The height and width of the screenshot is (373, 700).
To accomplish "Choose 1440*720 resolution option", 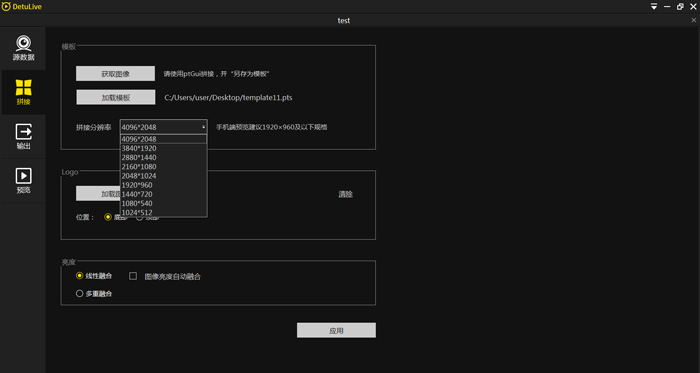I will (163, 194).
